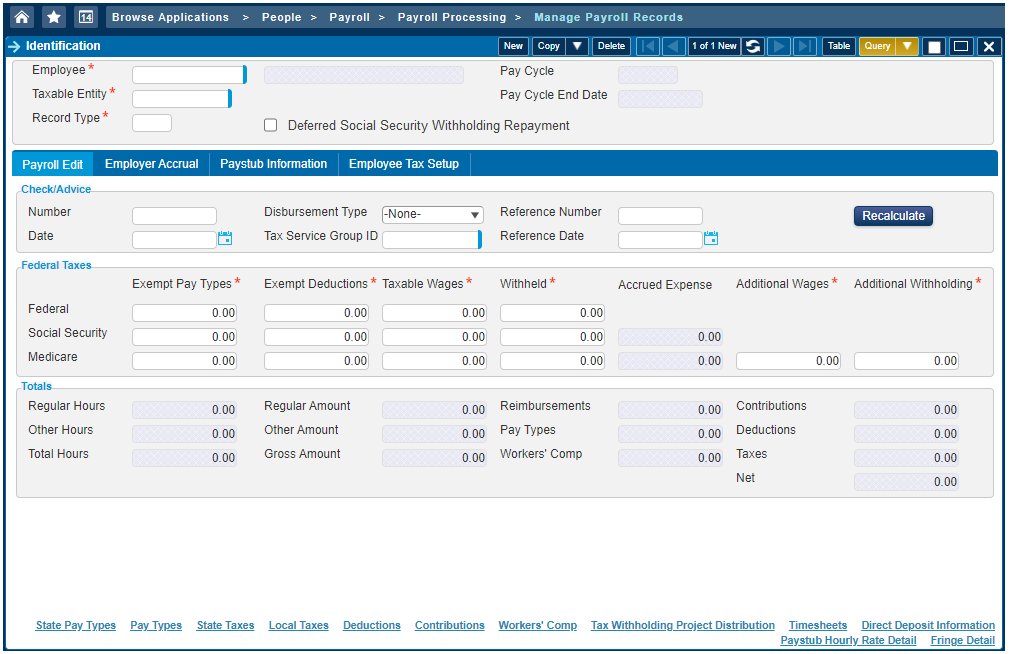Click the Employee input field
Viewport: 1011px width, 654px height.
pos(187,75)
